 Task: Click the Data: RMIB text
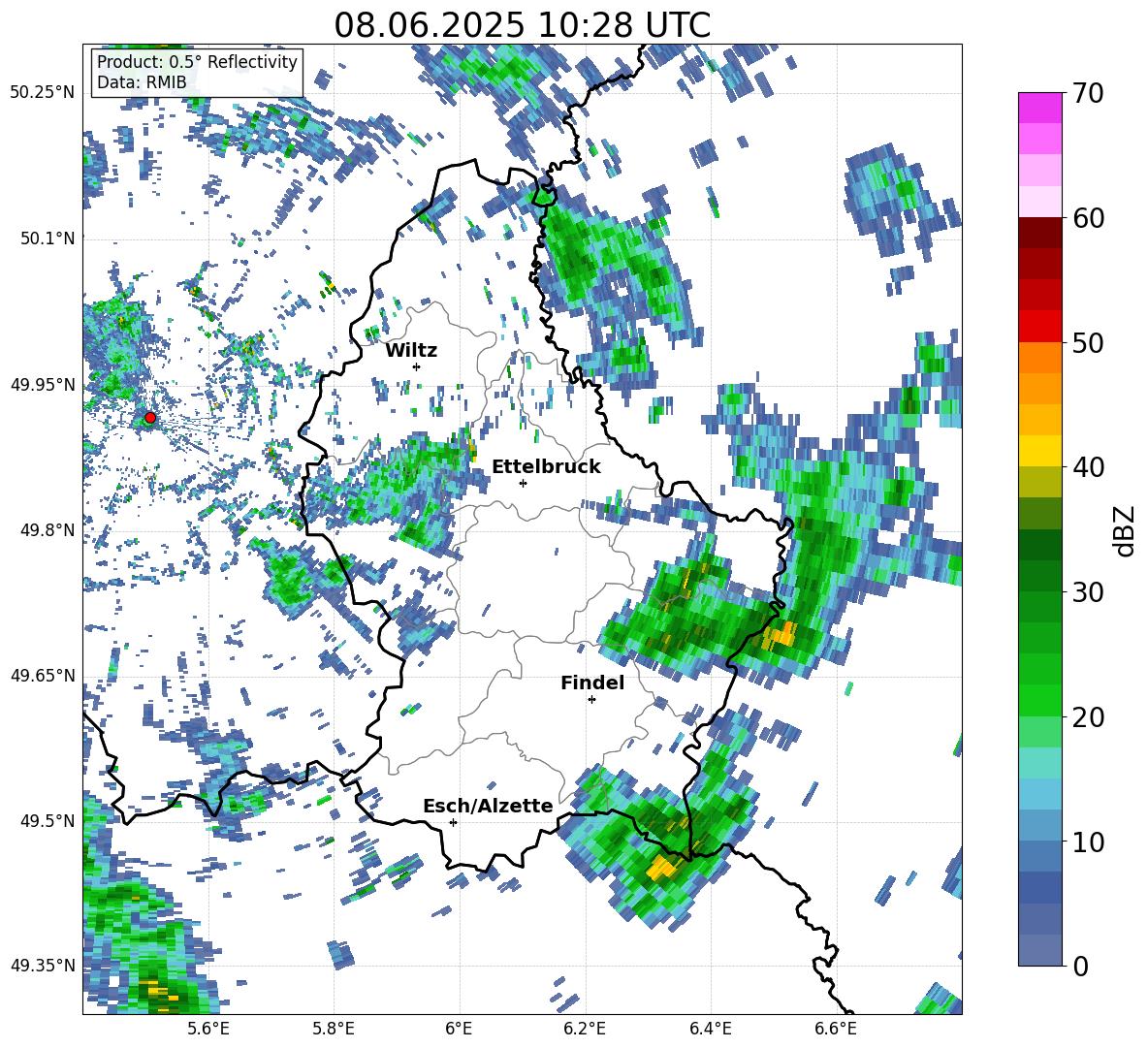tap(142, 82)
